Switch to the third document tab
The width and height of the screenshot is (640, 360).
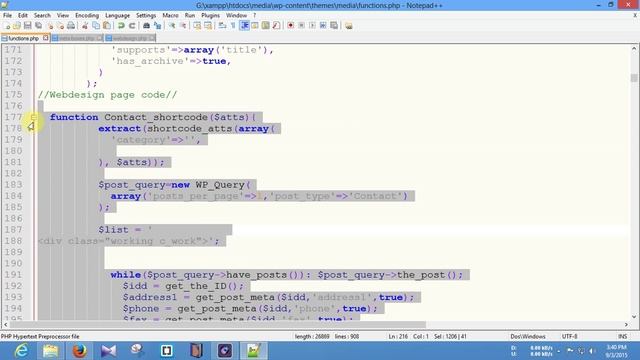129,38
